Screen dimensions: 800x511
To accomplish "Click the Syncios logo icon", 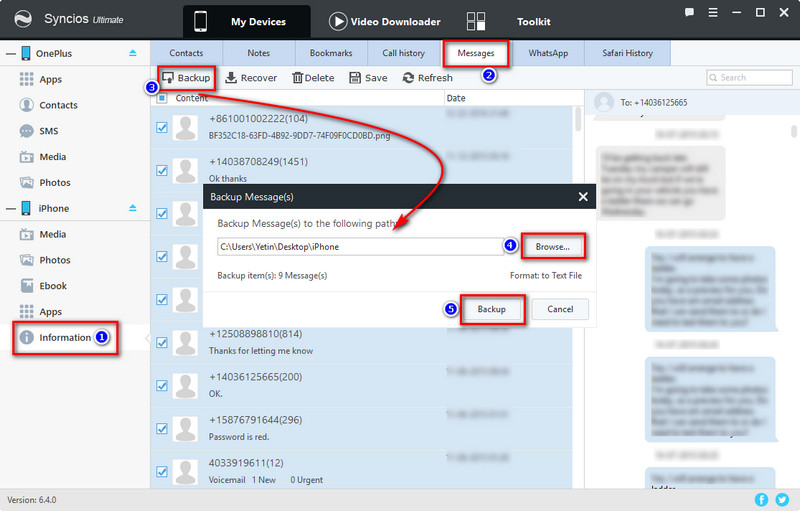I will (22, 19).
